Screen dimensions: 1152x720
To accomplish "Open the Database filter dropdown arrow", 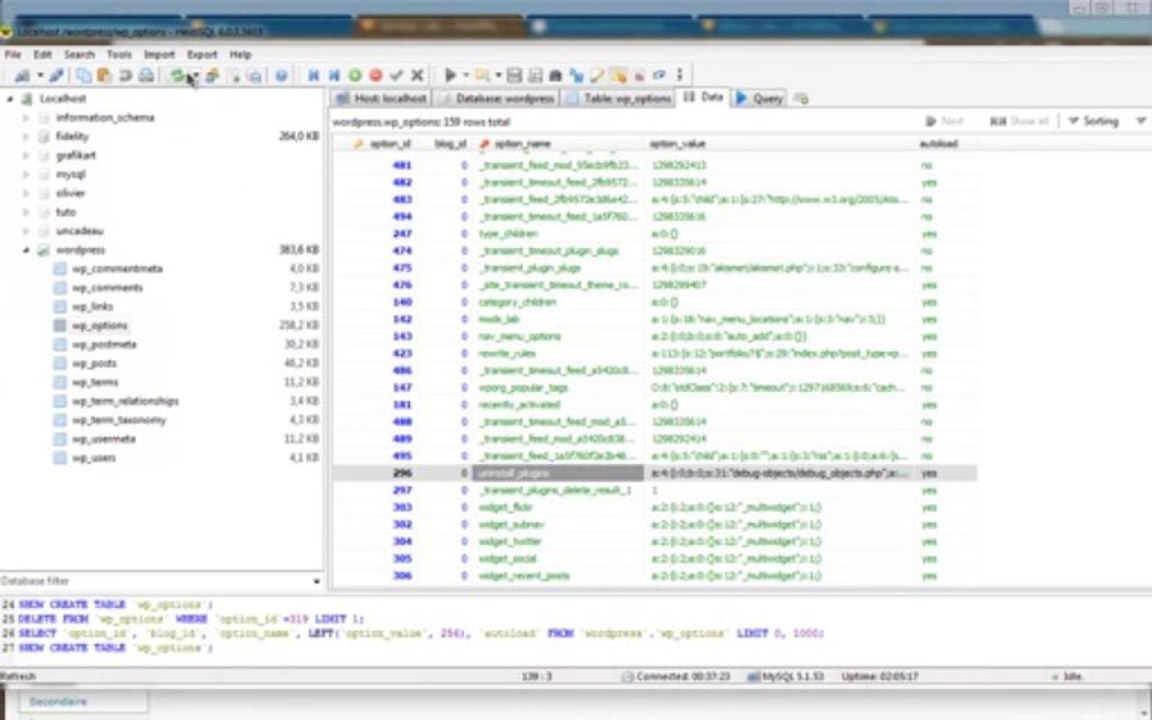I will [317, 581].
